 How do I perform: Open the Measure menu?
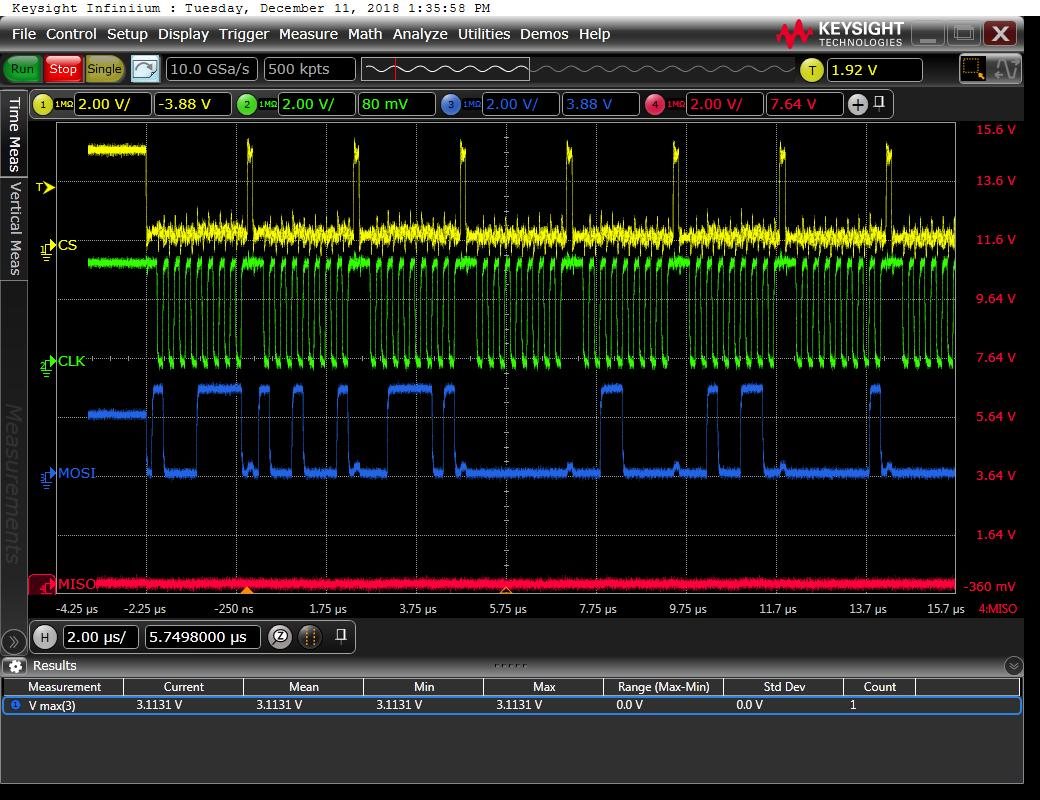click(x=307, y=34)
